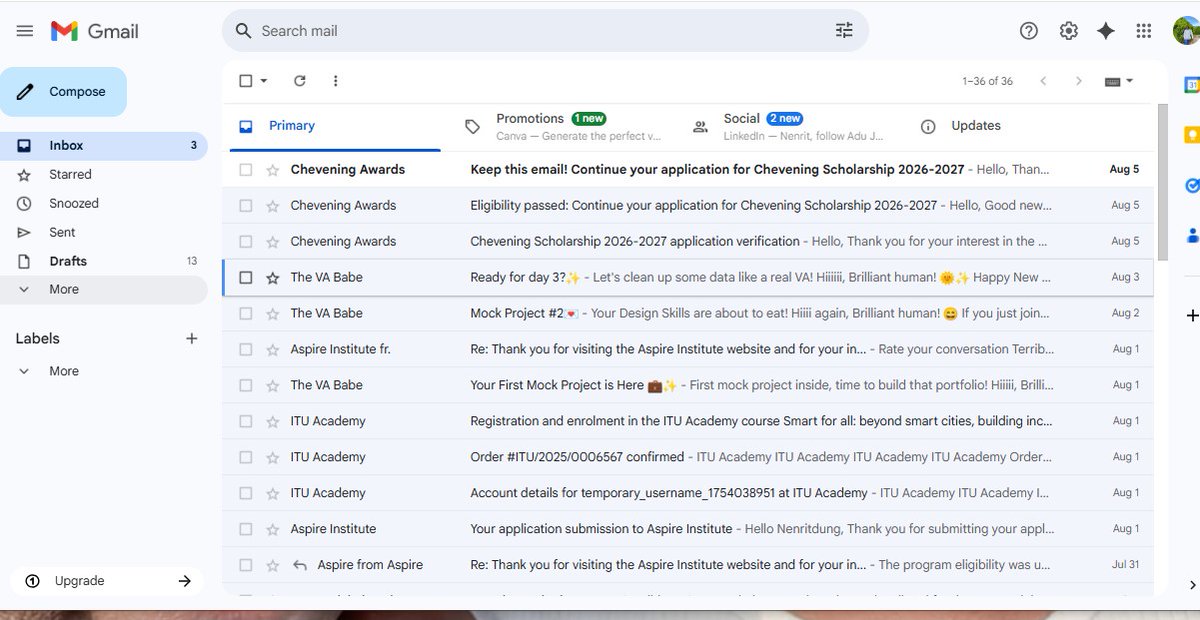
Task: Open Gemini sparkle icon
Action: click(1106, 31)
